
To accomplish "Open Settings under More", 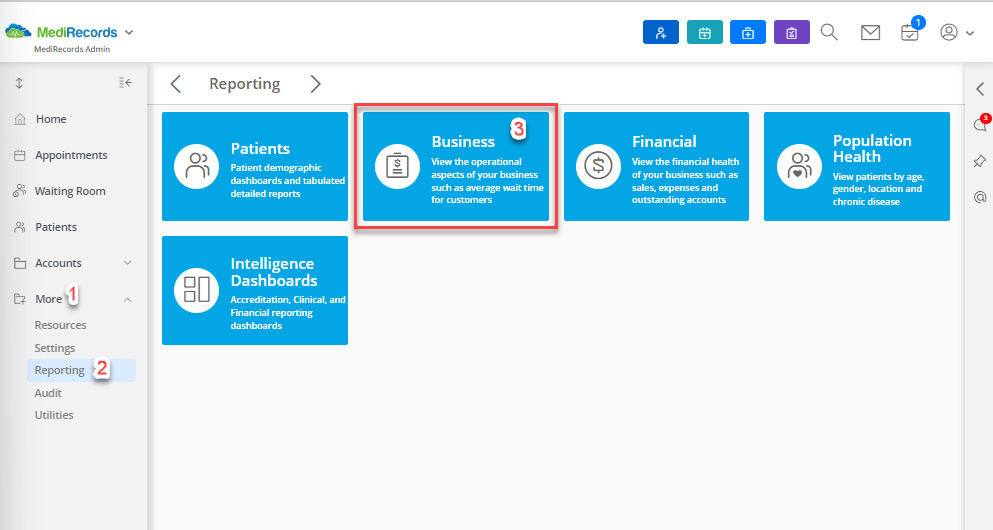I will tap(54, 348).
